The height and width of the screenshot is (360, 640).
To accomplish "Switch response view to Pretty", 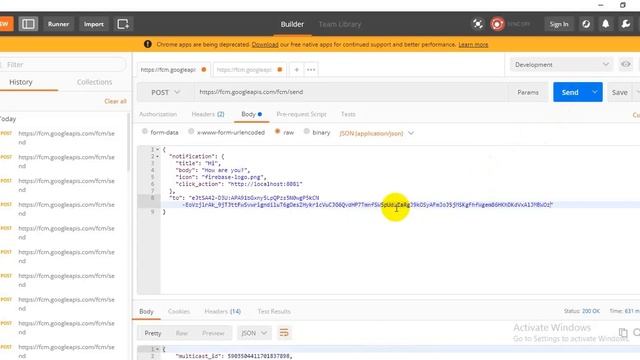I will [153, 333].
